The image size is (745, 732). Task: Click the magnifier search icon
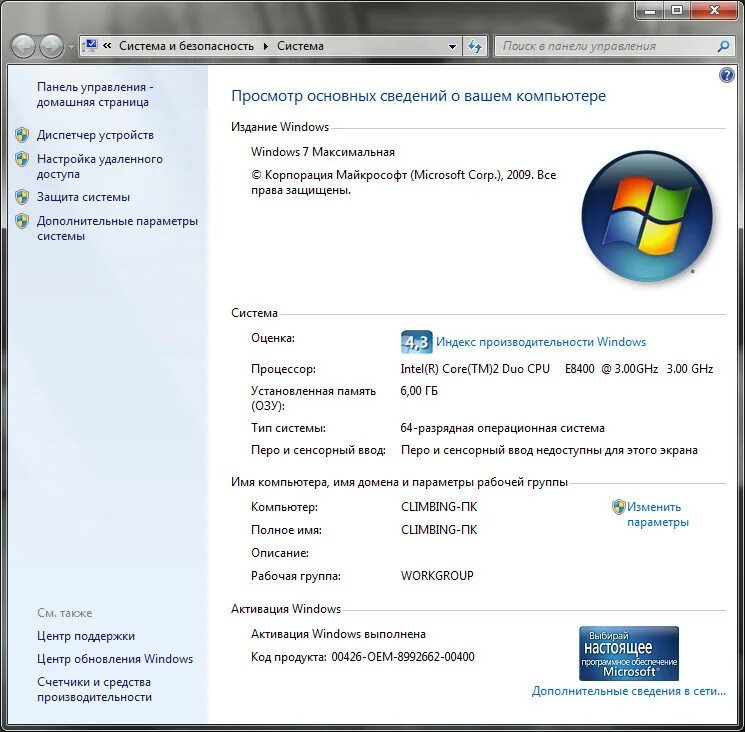point(724,46)
